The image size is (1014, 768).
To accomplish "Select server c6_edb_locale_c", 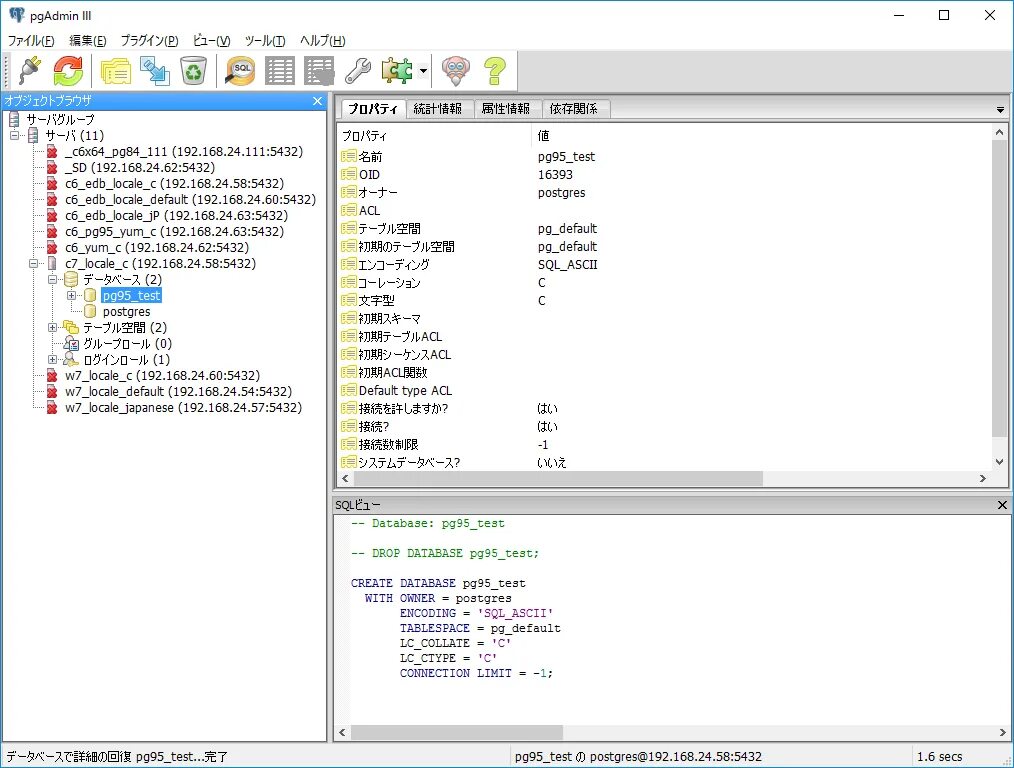I will (175, 184).
